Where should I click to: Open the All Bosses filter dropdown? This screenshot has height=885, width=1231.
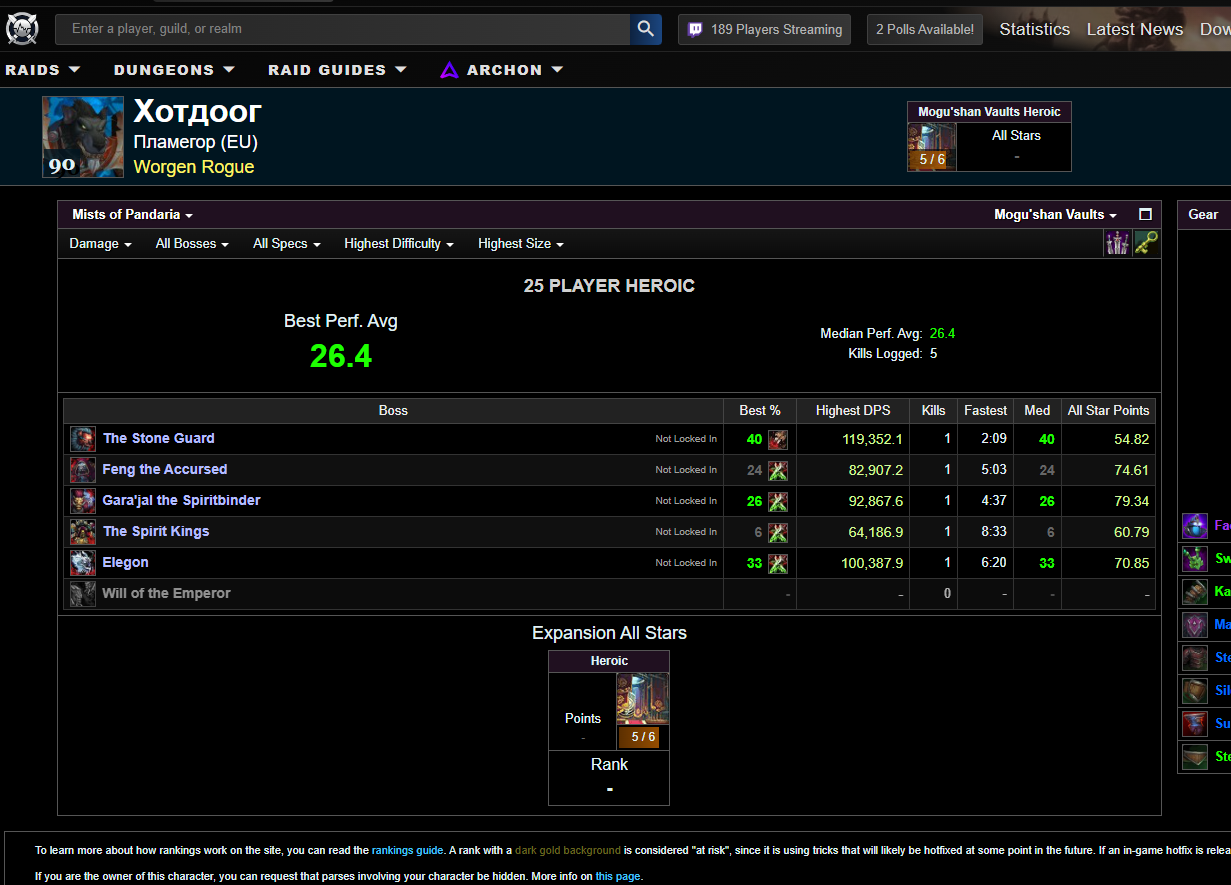pos(192,244)
